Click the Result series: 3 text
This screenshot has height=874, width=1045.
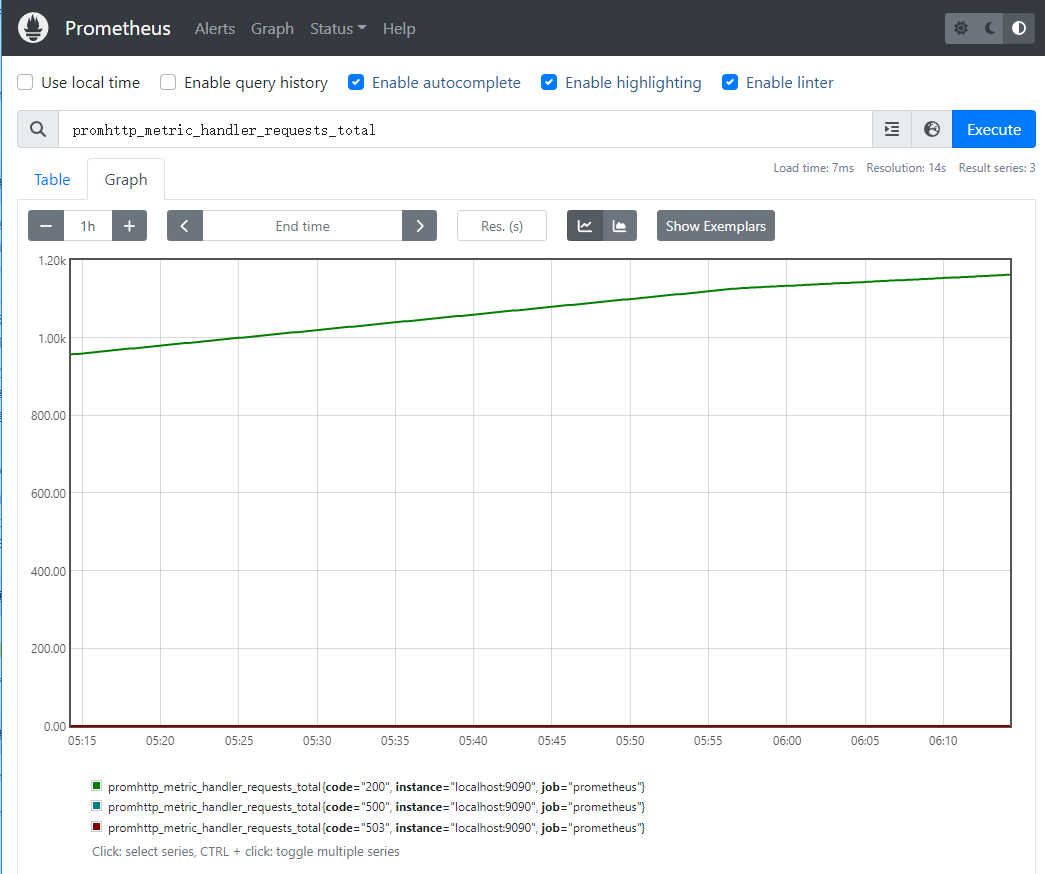997,168
